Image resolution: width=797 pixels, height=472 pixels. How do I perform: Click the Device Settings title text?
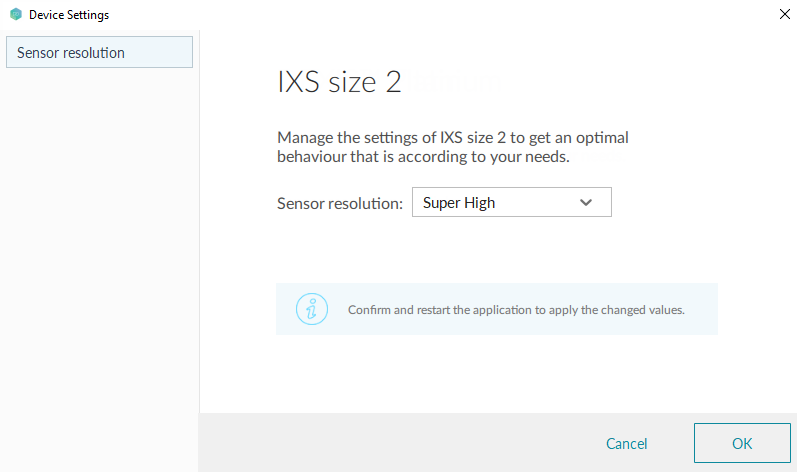click(69, 15)
